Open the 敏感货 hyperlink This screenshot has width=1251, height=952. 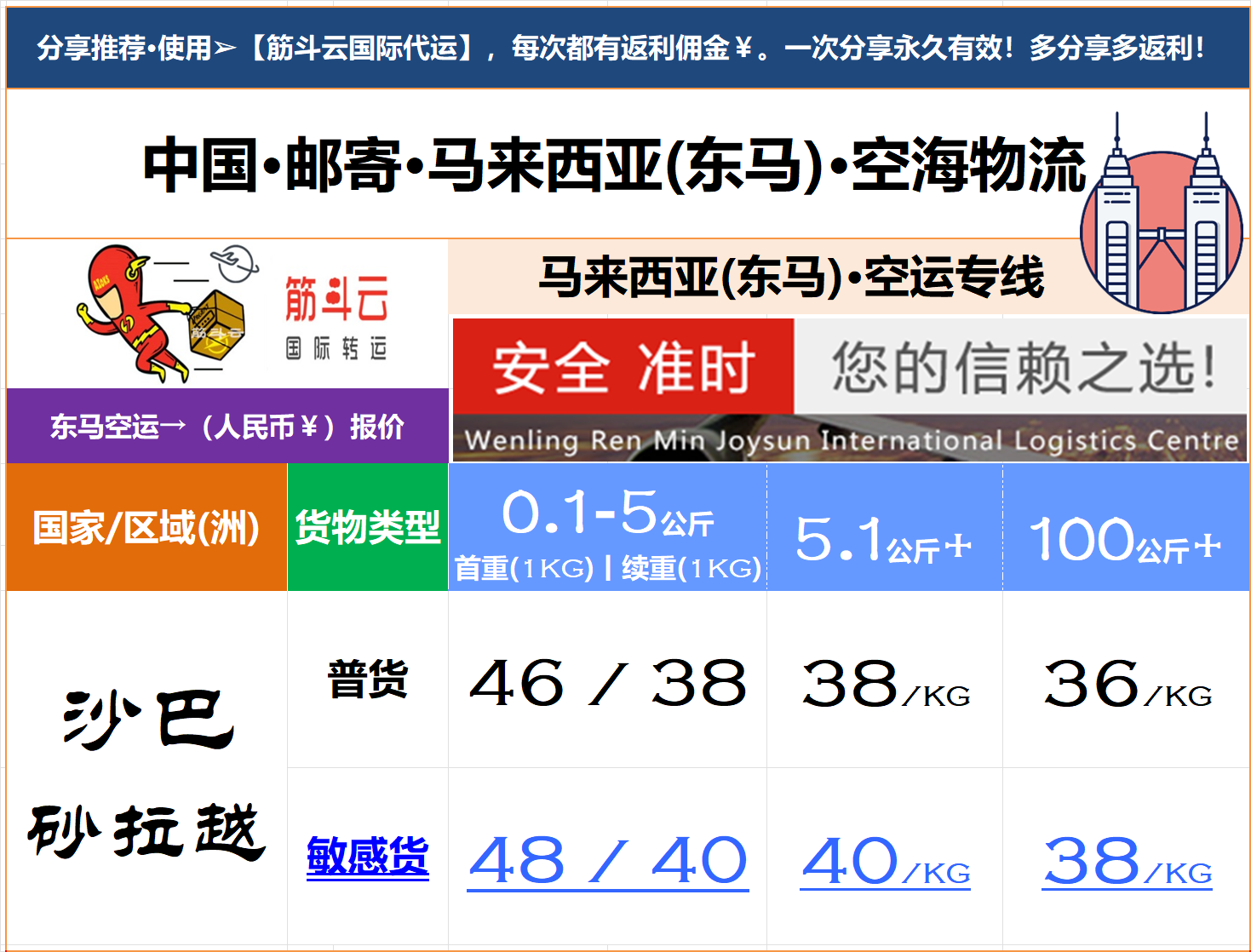368,856
